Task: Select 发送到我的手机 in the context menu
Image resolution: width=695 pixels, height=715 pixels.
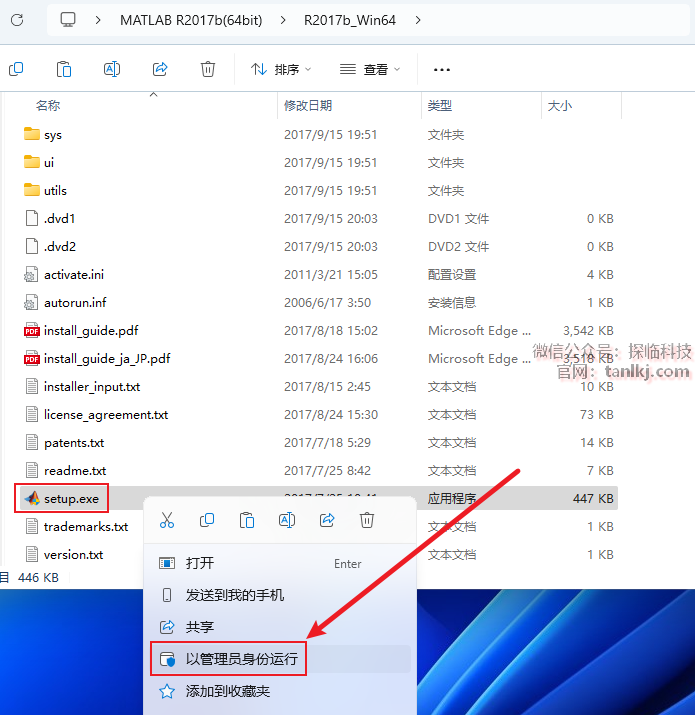Action: pos(280,595)
